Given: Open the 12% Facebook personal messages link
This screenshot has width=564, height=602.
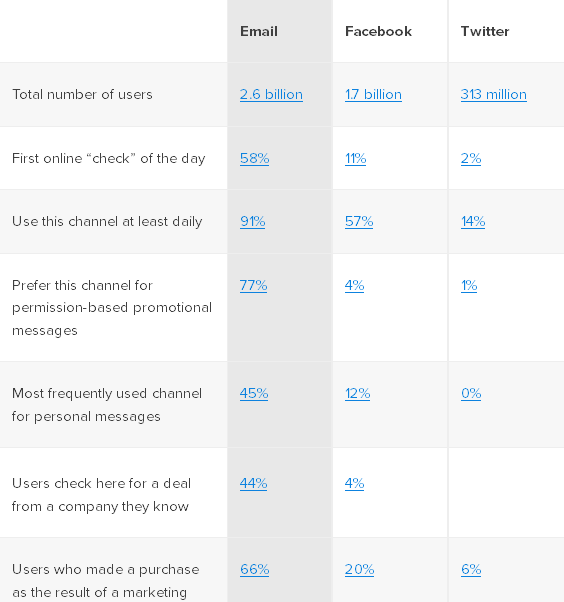Looking at the screenshot, I should click(x=357, y=393).
